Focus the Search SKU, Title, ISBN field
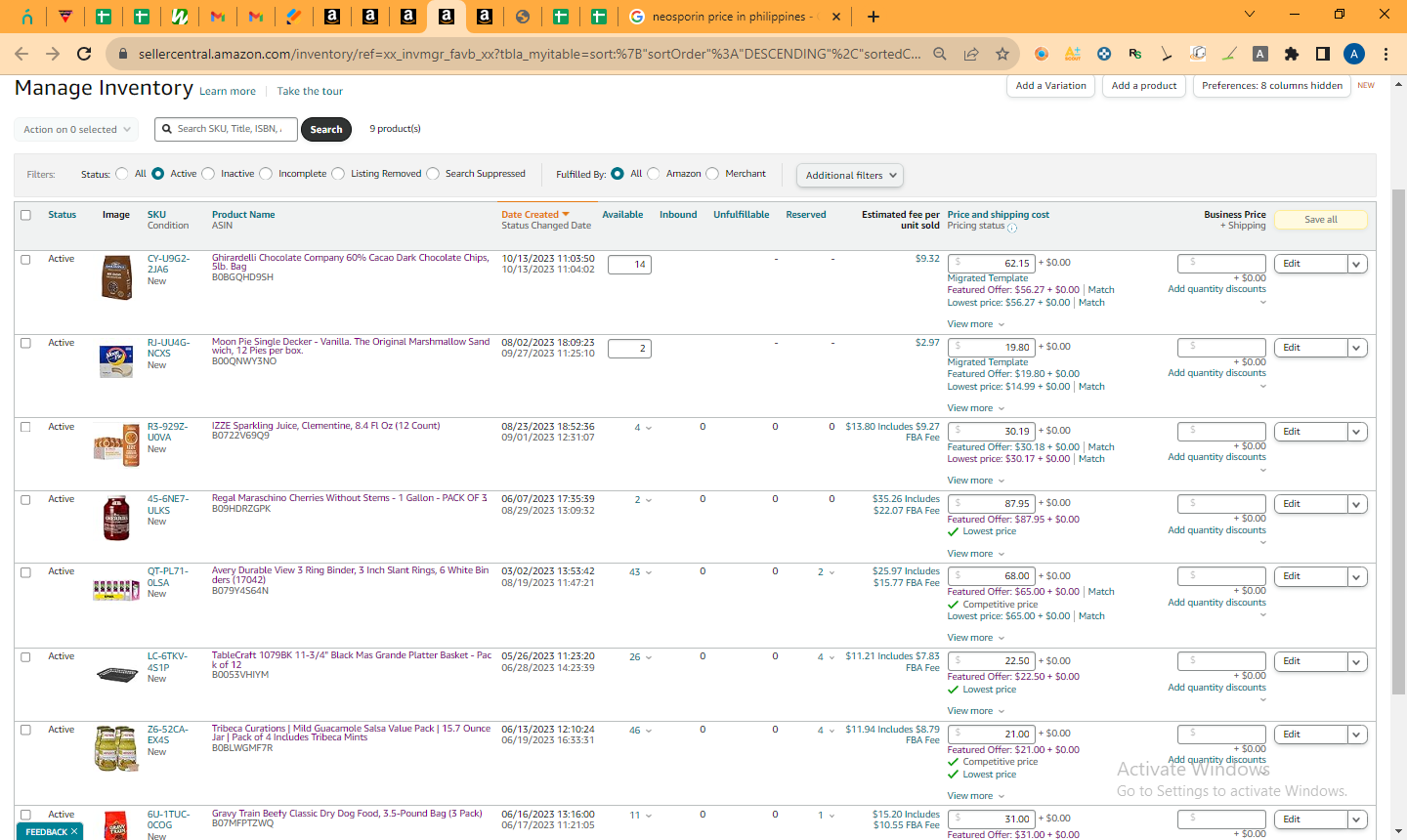 pyautogui.click(x=226, y=129)
